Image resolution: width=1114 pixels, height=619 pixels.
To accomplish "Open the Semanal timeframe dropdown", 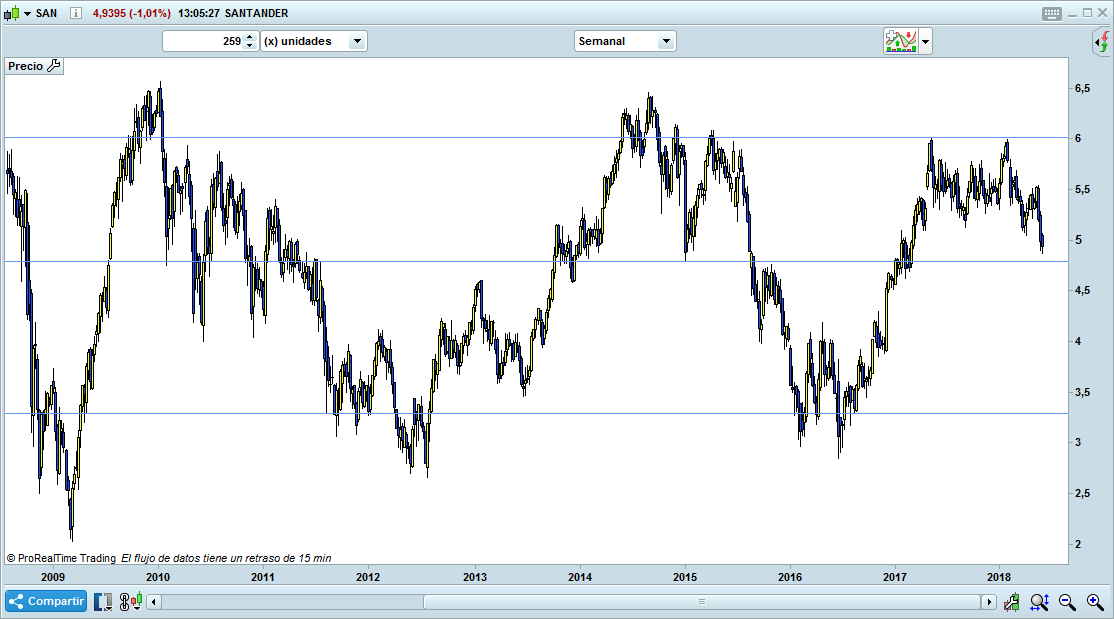I will click(666, 41).
